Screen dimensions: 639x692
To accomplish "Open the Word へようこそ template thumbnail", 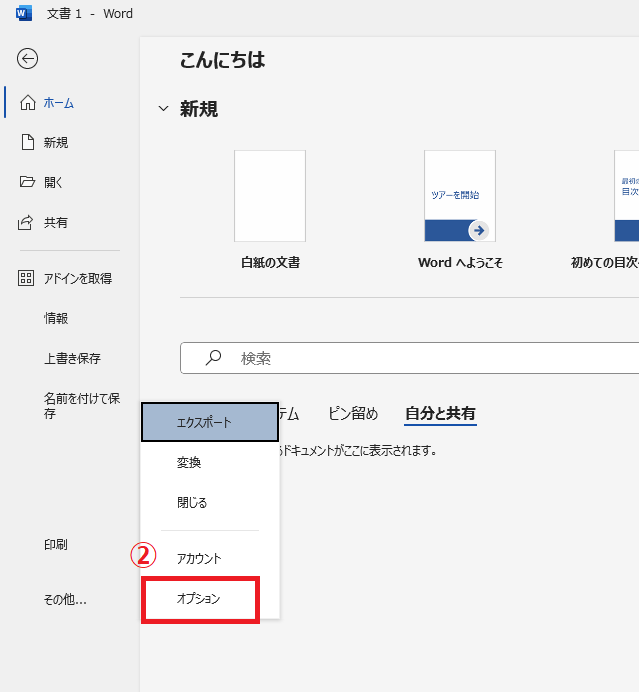I will (460, 196).
